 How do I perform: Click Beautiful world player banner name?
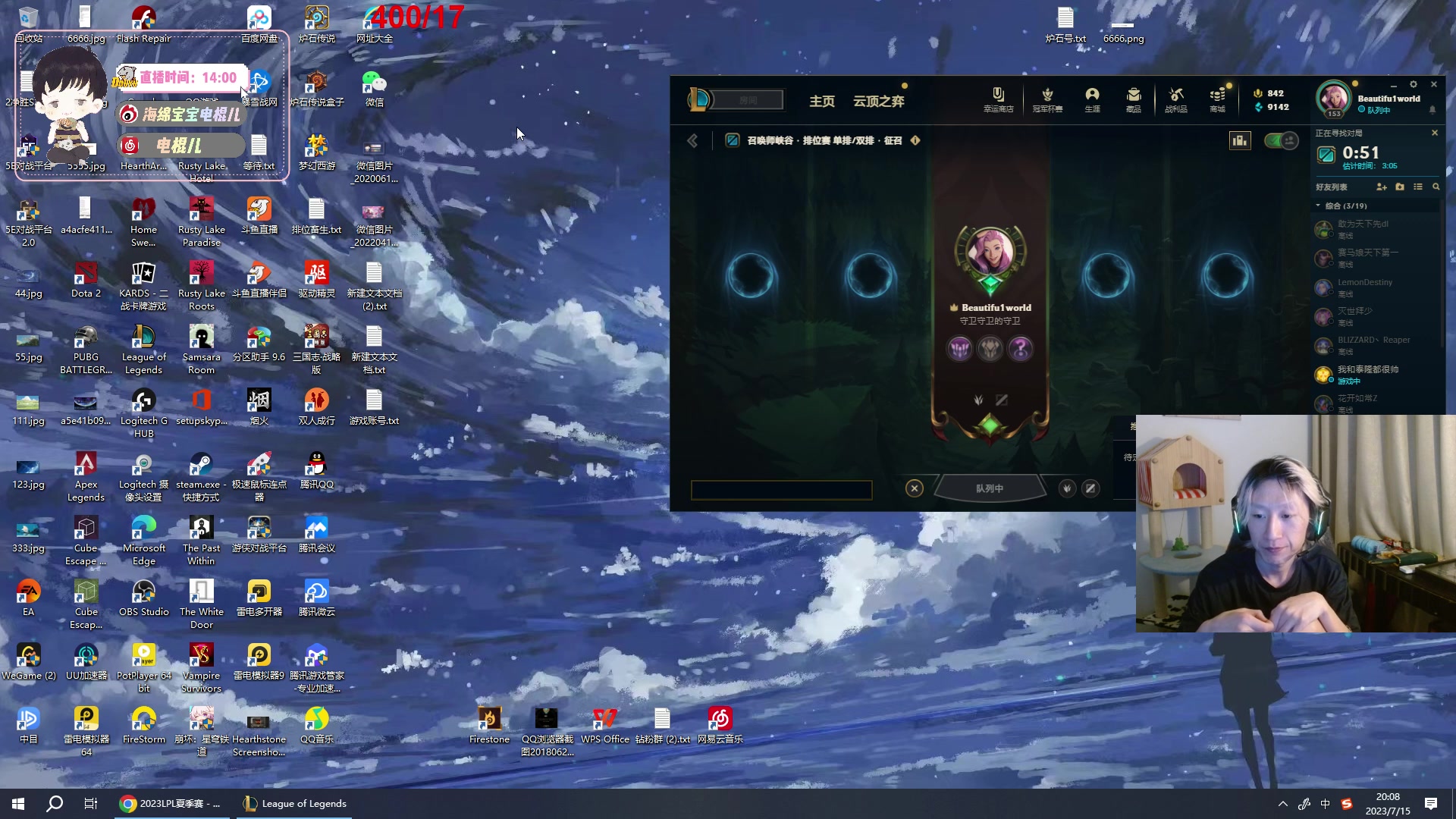tap(996, 308)
